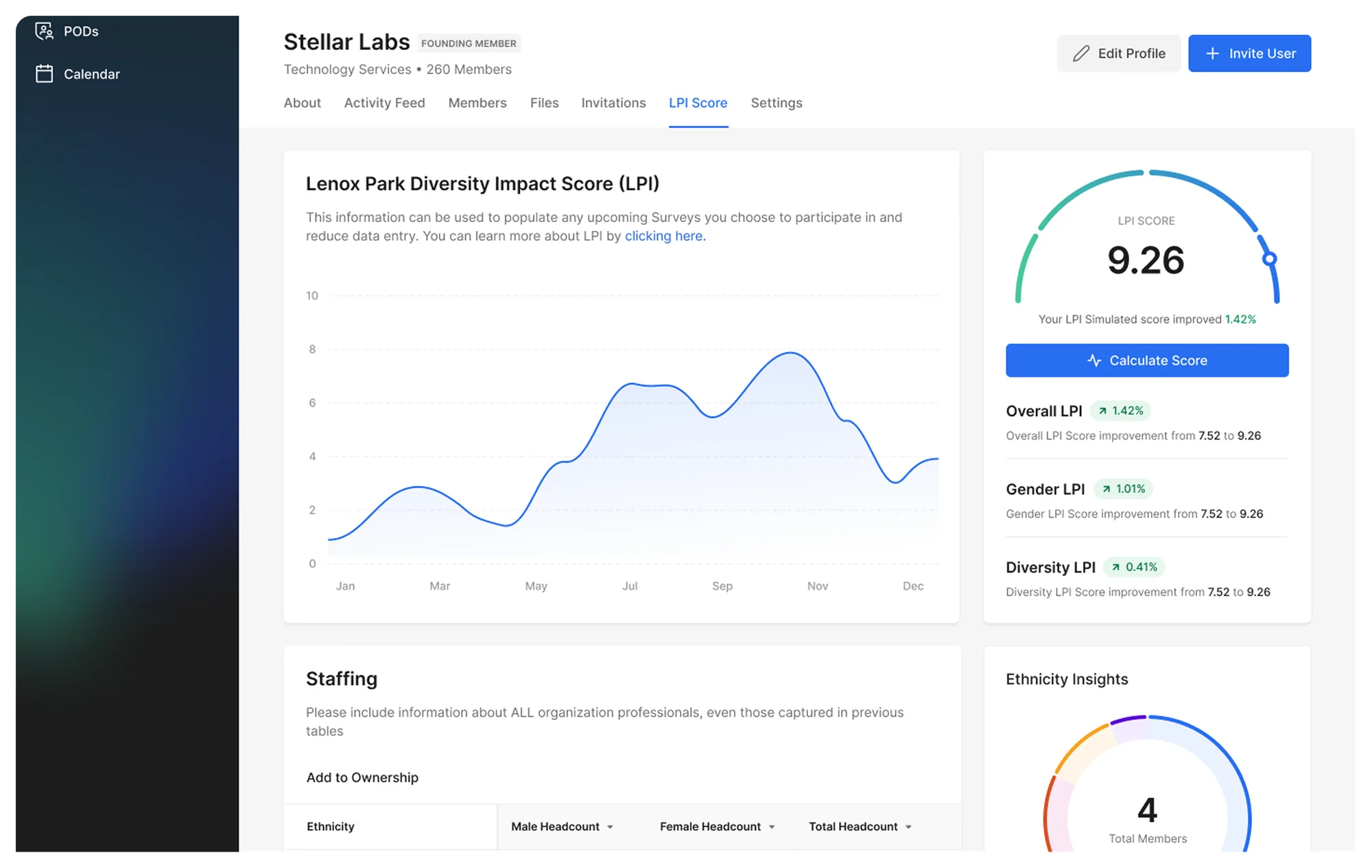Viewport: 1372px width, 868px height.
Task: Open the Calendar icon in sidebar
Action: [x=45, y=73]
